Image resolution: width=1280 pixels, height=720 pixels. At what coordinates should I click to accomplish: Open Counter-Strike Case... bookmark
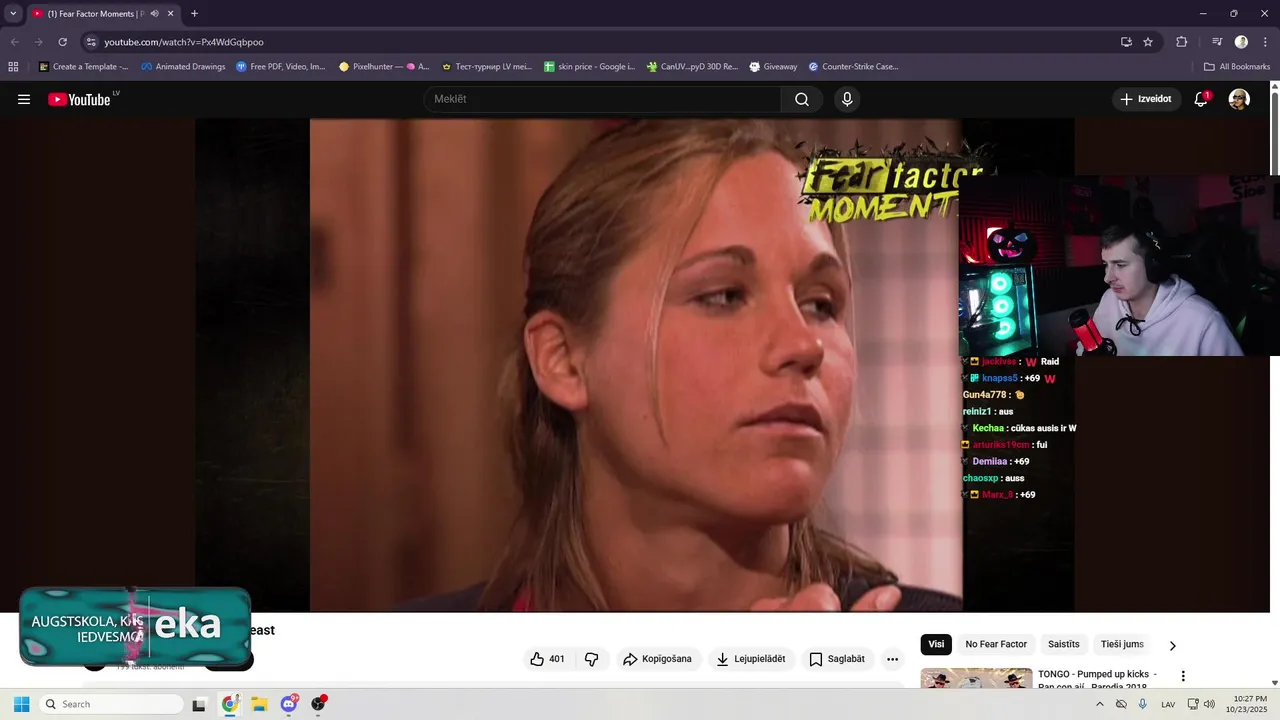tap(853, 67)
